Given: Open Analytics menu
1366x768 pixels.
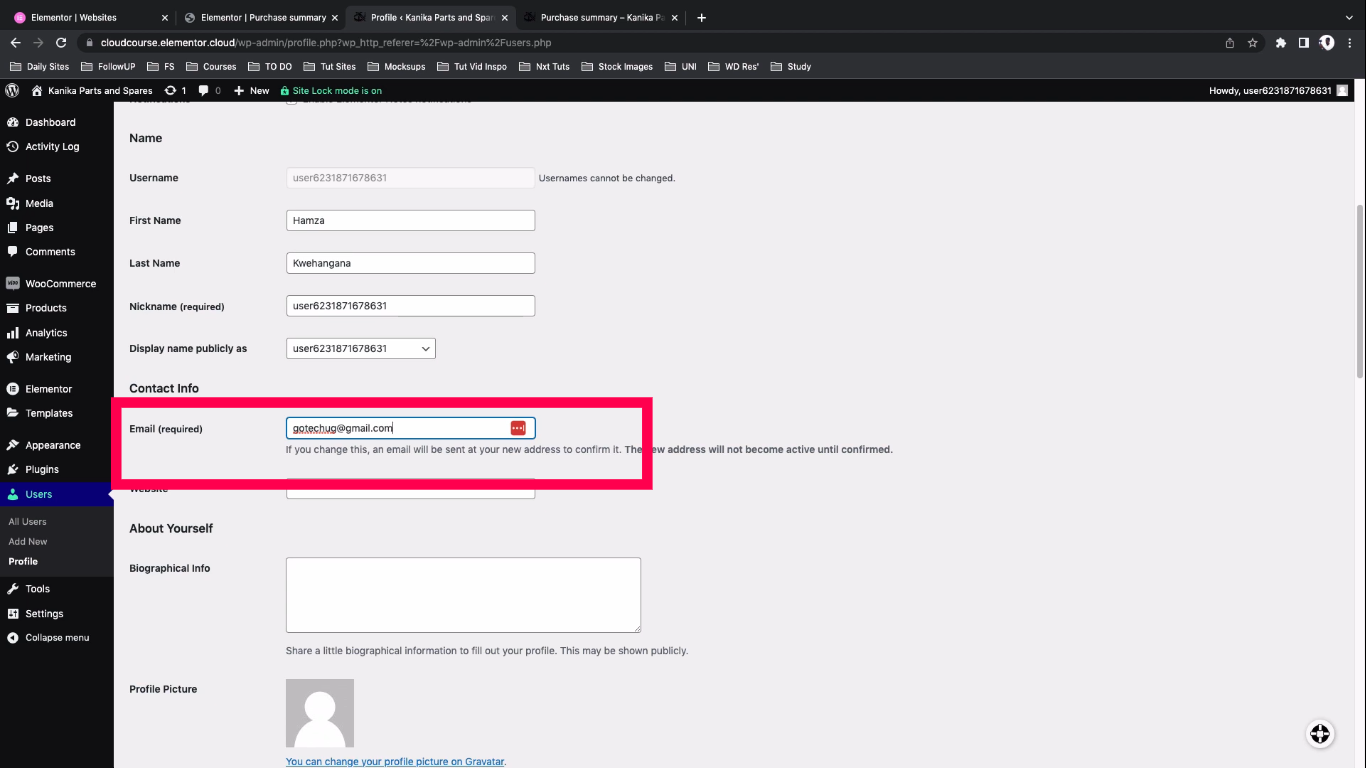Looking at the screenshot, I should tap(46, 333).
